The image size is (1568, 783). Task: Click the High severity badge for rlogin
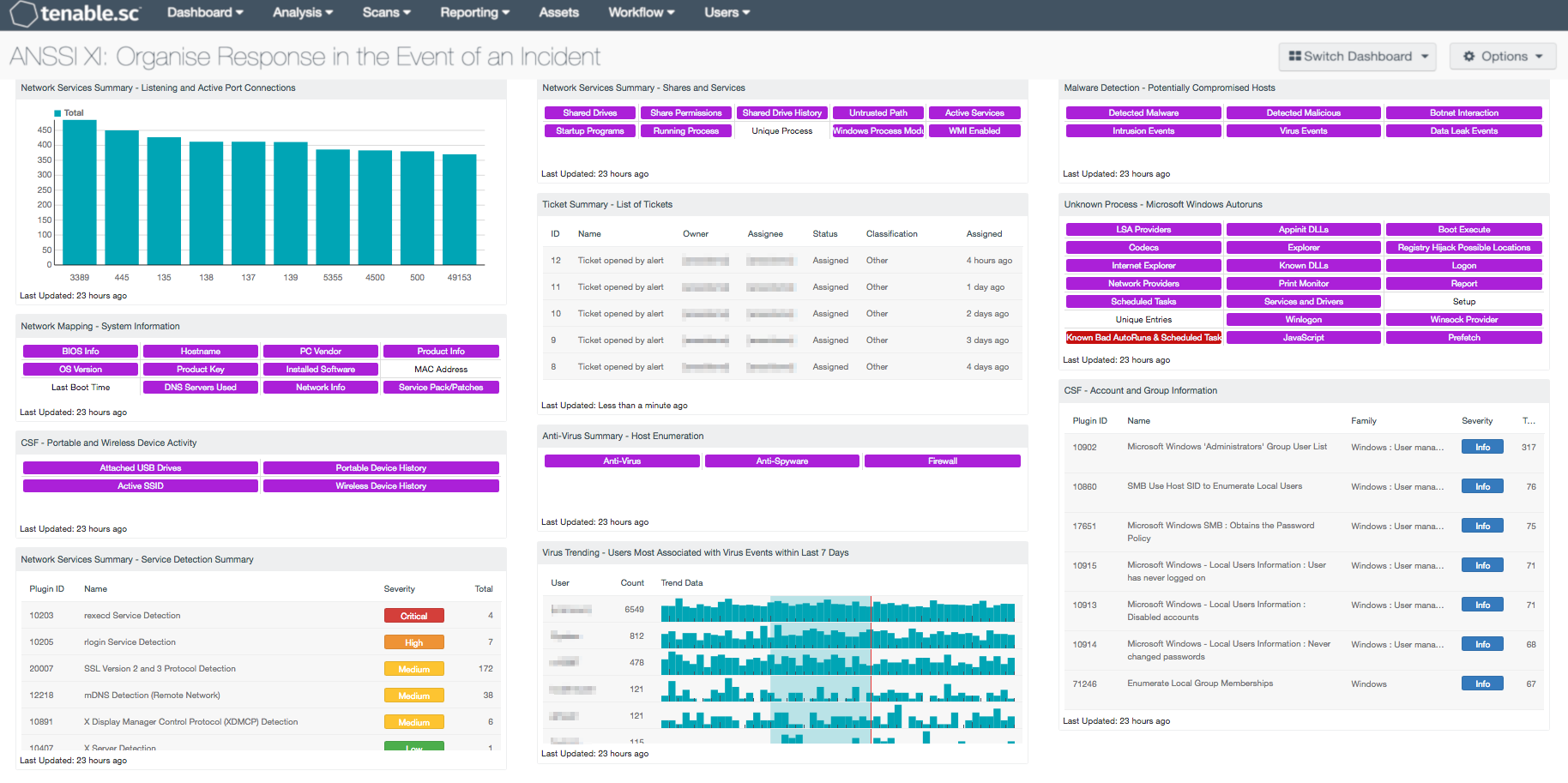click(x=414, y=642)
